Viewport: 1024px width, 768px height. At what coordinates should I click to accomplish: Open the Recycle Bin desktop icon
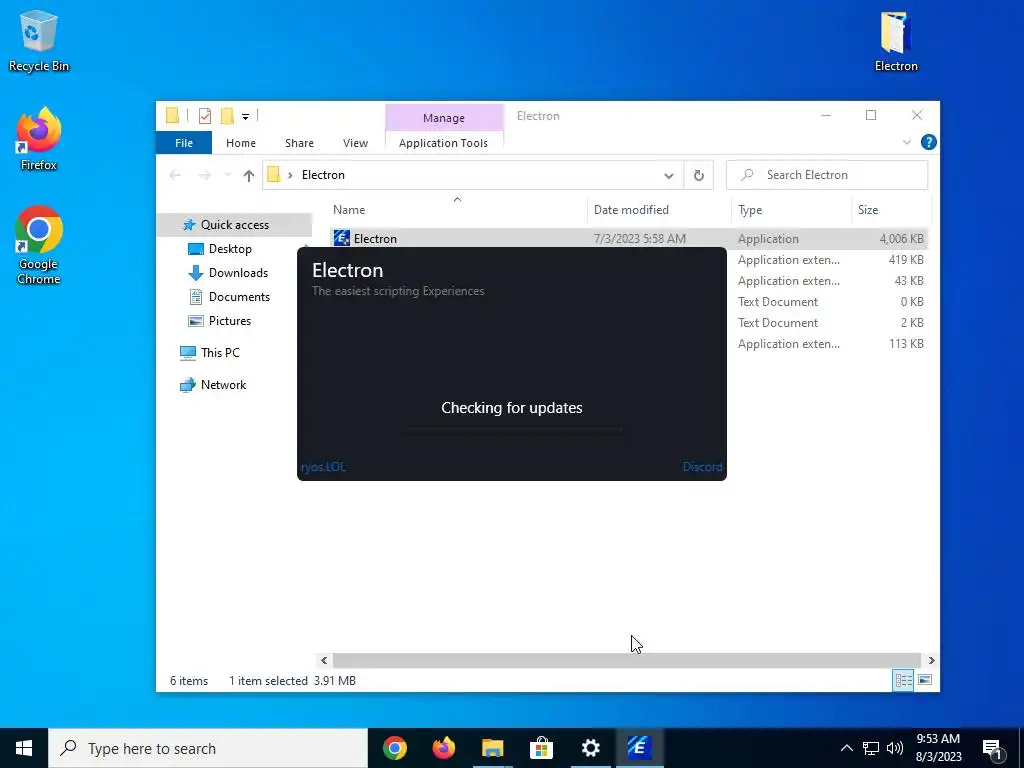39,41
